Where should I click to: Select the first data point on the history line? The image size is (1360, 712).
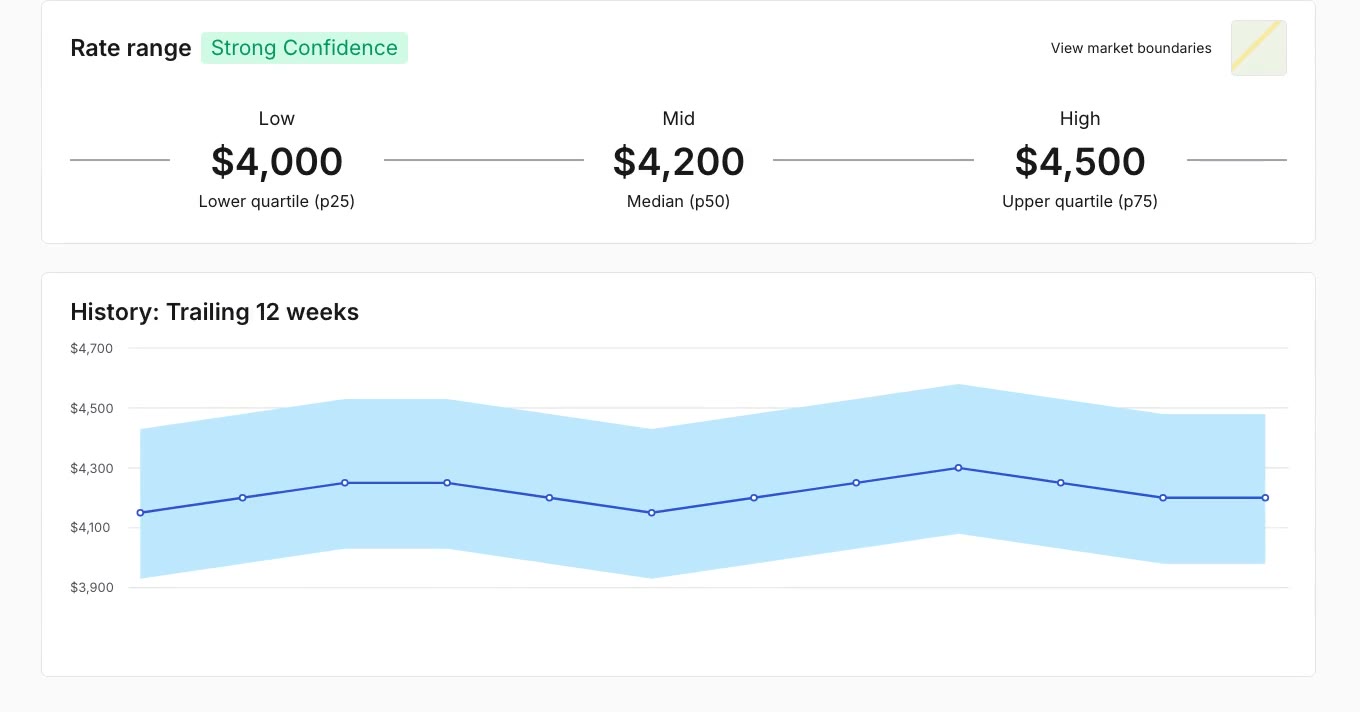tap(140, 513)
